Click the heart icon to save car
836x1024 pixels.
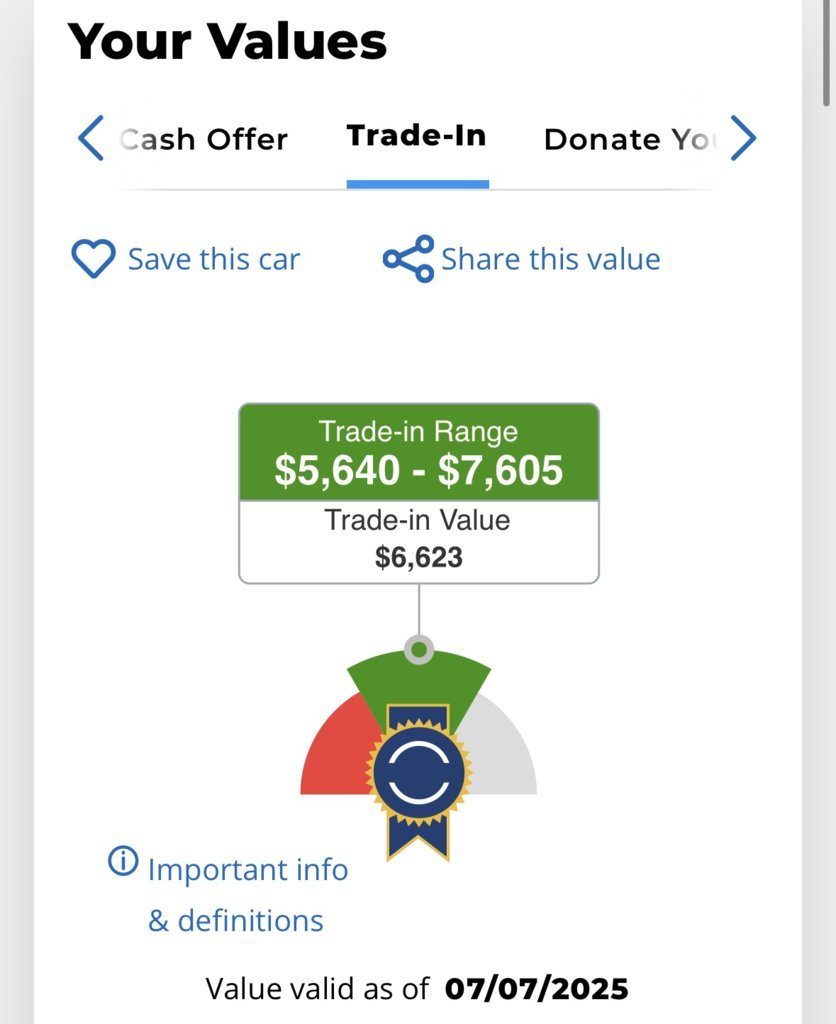pyautogui.click(x=93, y=259)
